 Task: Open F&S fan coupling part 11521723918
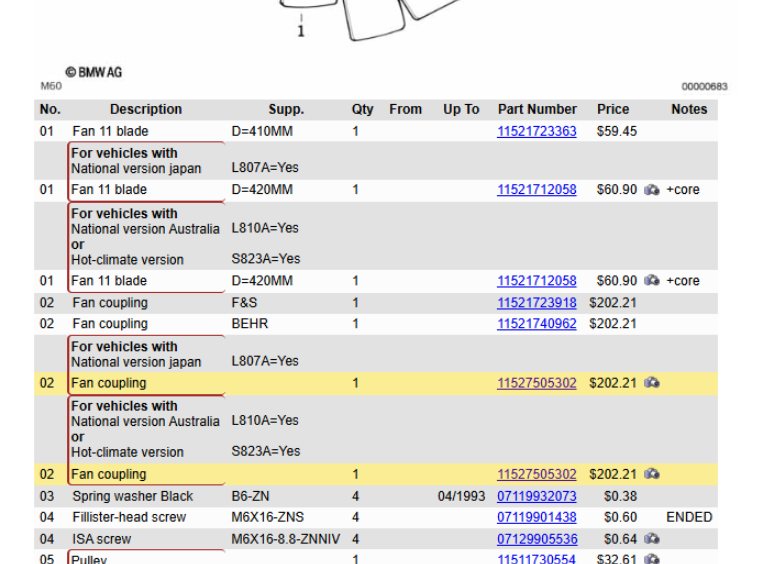coord(537,303)
